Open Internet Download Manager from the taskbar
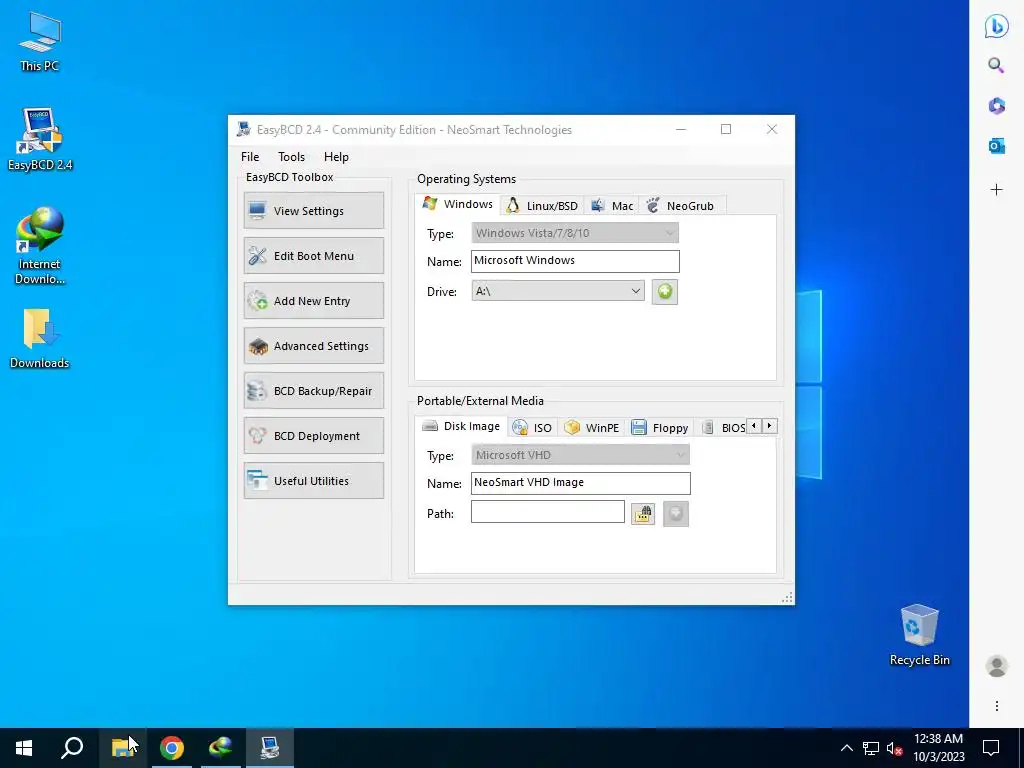 (x=221, y=748)
